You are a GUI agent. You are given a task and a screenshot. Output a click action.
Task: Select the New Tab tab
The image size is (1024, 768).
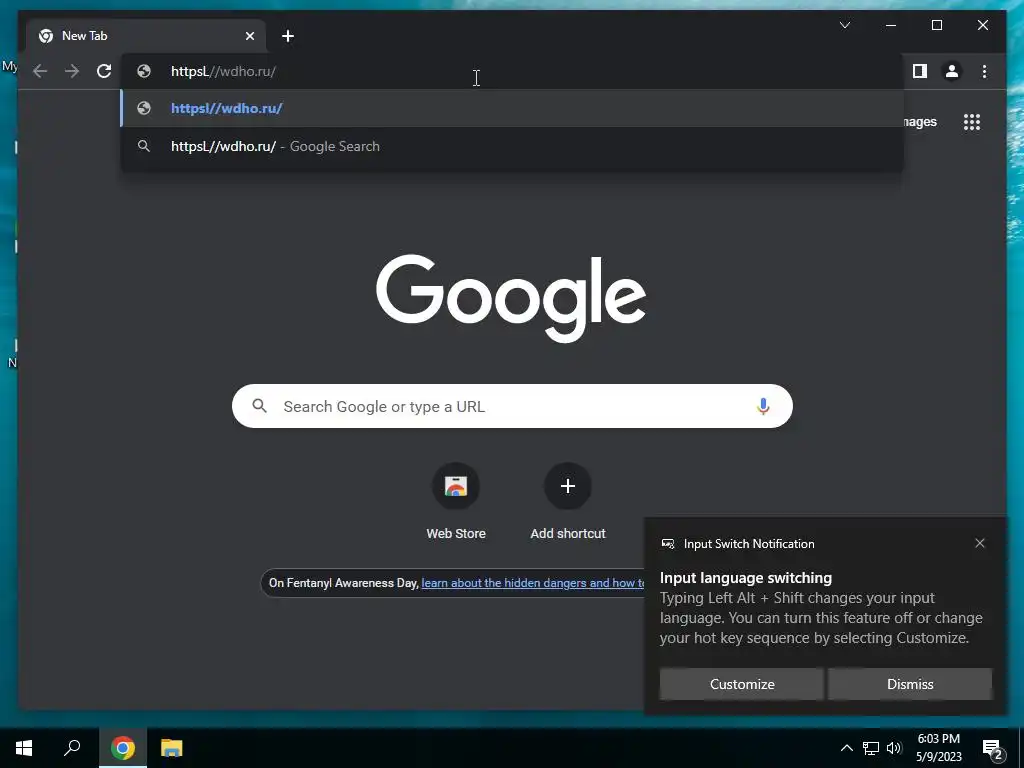146,36
